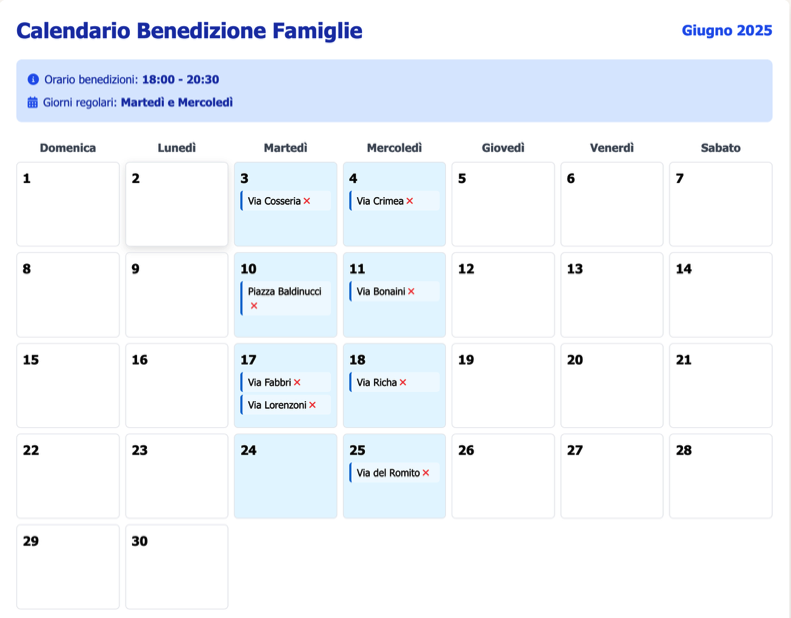Delete Via Crimea entry via red X

410,201
